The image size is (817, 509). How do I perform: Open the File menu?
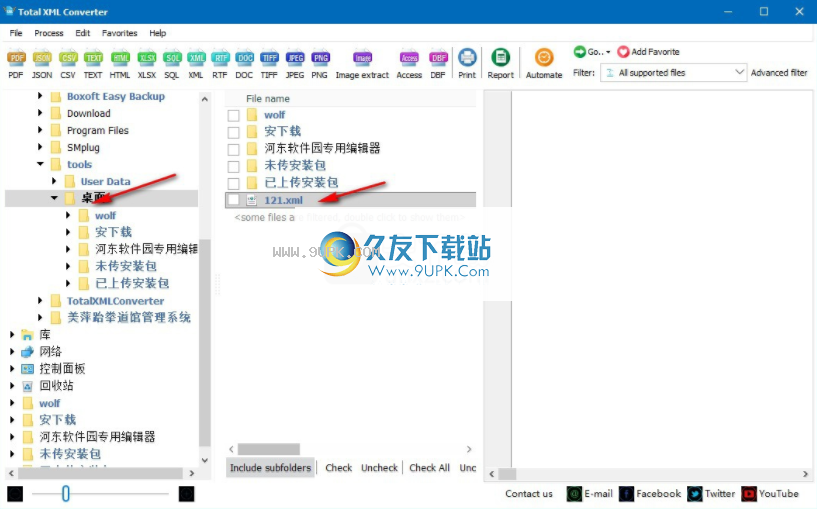pyautogui.click(x=16, y=33)
